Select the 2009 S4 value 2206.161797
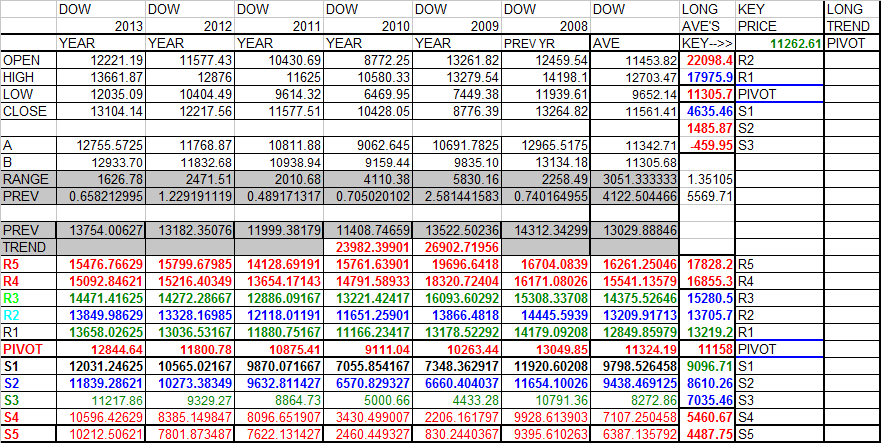Screen dimensions: 881x443 (x=457, y=417)
